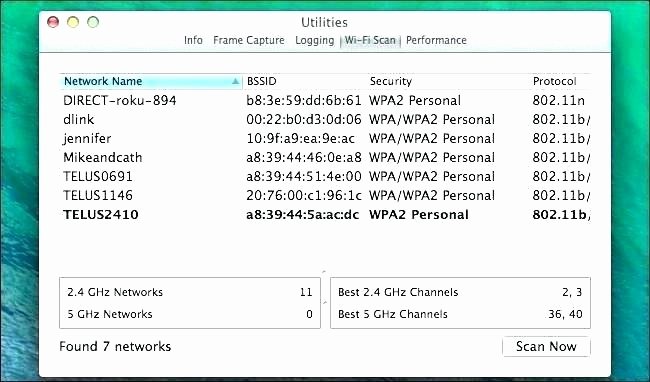Select the Mikeandcath network row

tap(325, 158)
